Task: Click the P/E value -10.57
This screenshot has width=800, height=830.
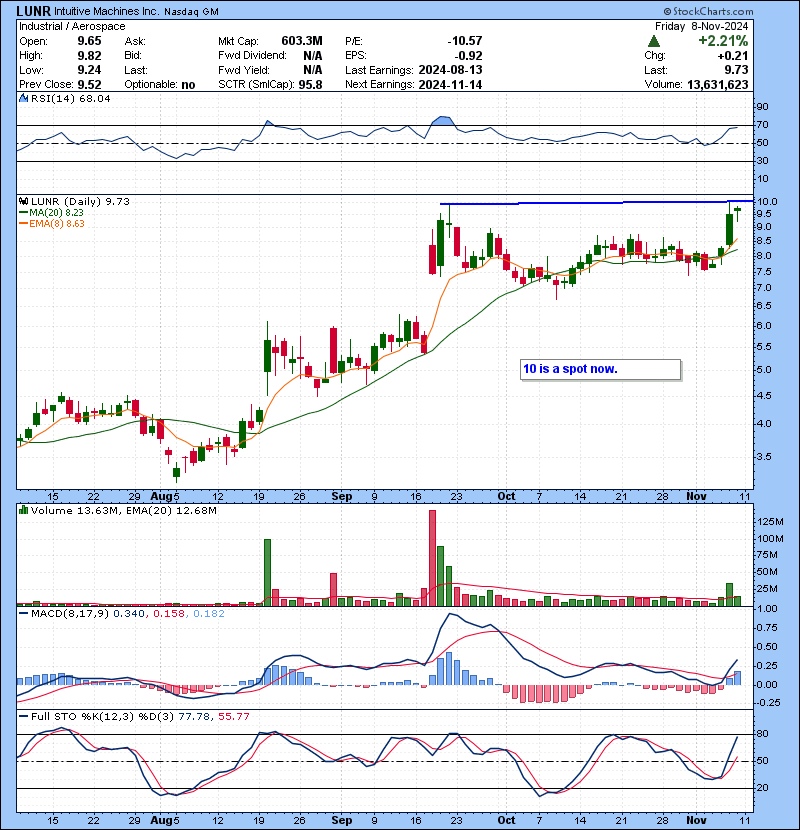Action: [464, 41]
